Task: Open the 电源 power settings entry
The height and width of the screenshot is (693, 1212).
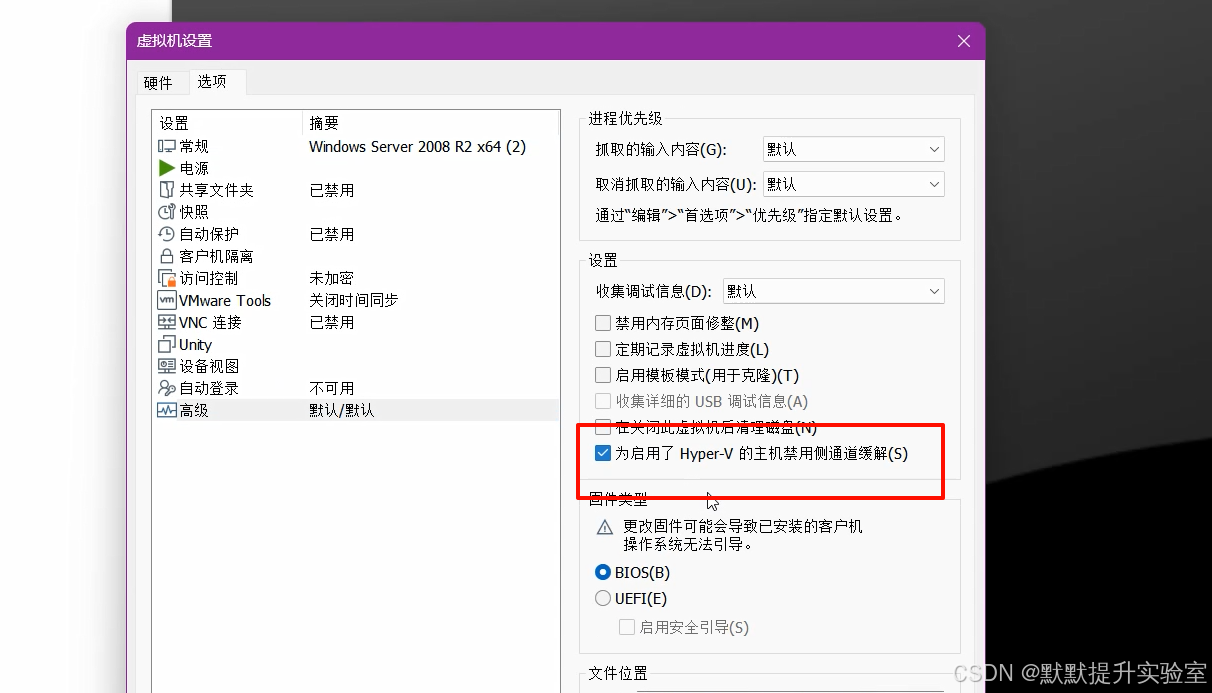Action: [x=190, y=167]
